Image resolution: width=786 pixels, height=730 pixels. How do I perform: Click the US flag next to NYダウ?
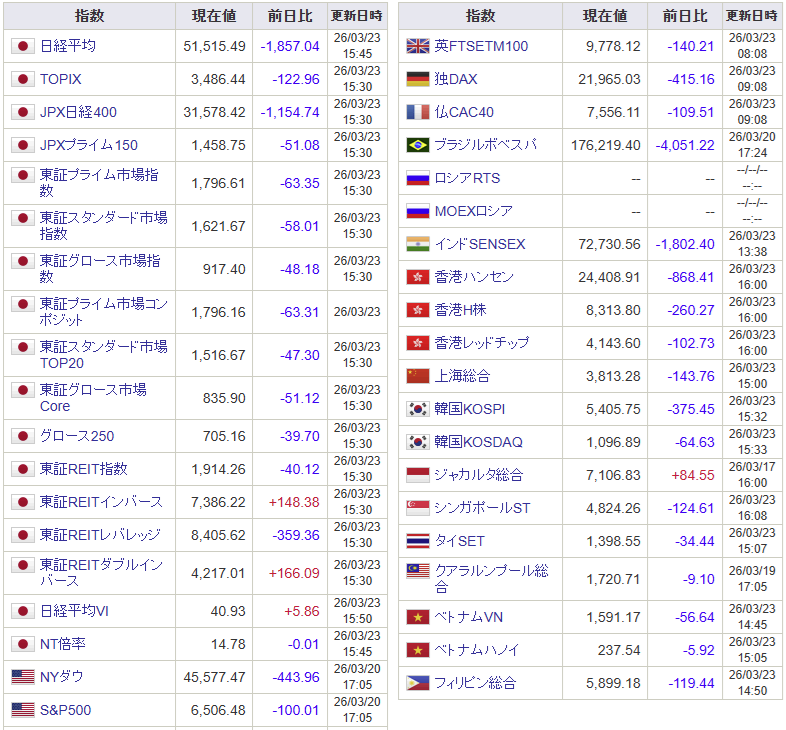22,677
